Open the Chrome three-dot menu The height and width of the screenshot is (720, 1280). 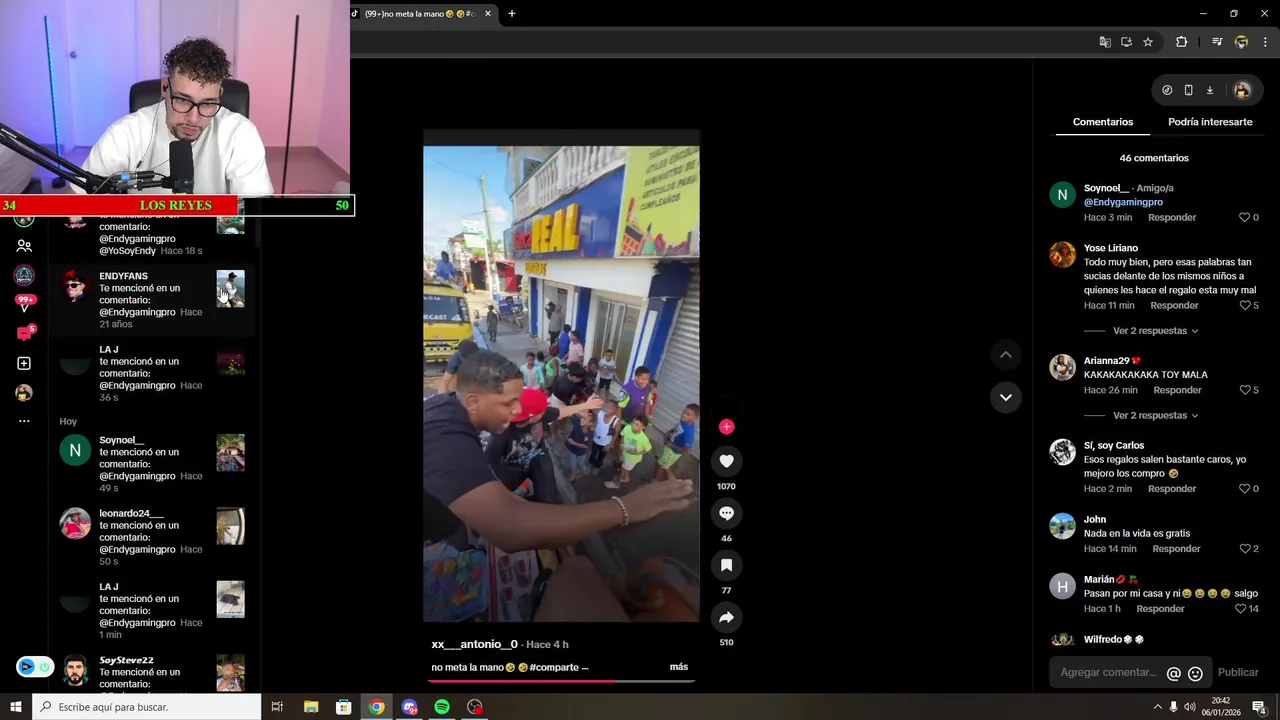1265,42
